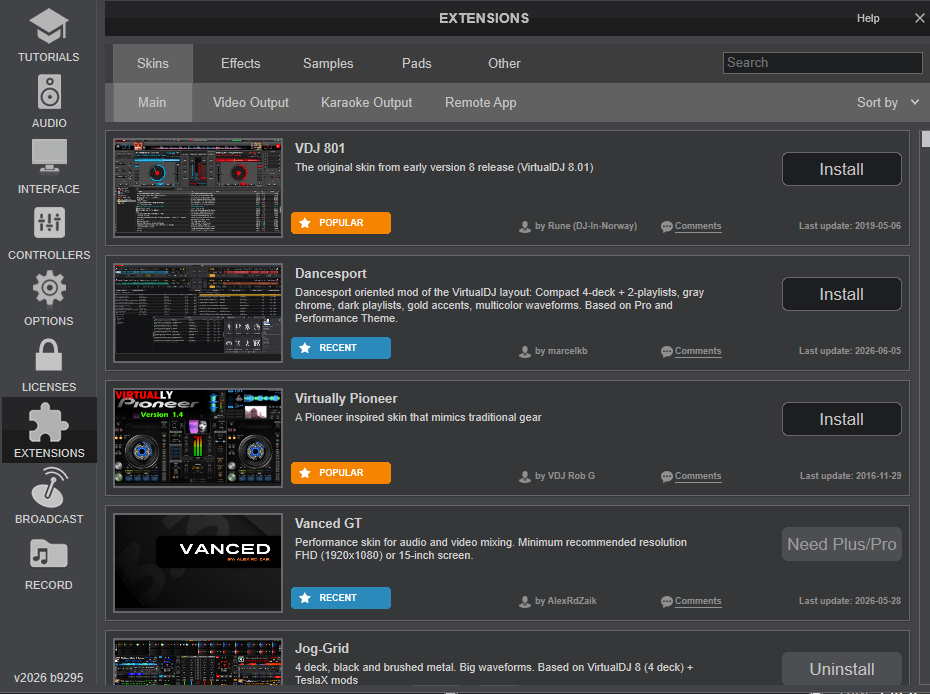Select the Extensions puzzle piece icon
The height and width of the screenshot is (694, 930).
tap(49, 422)
